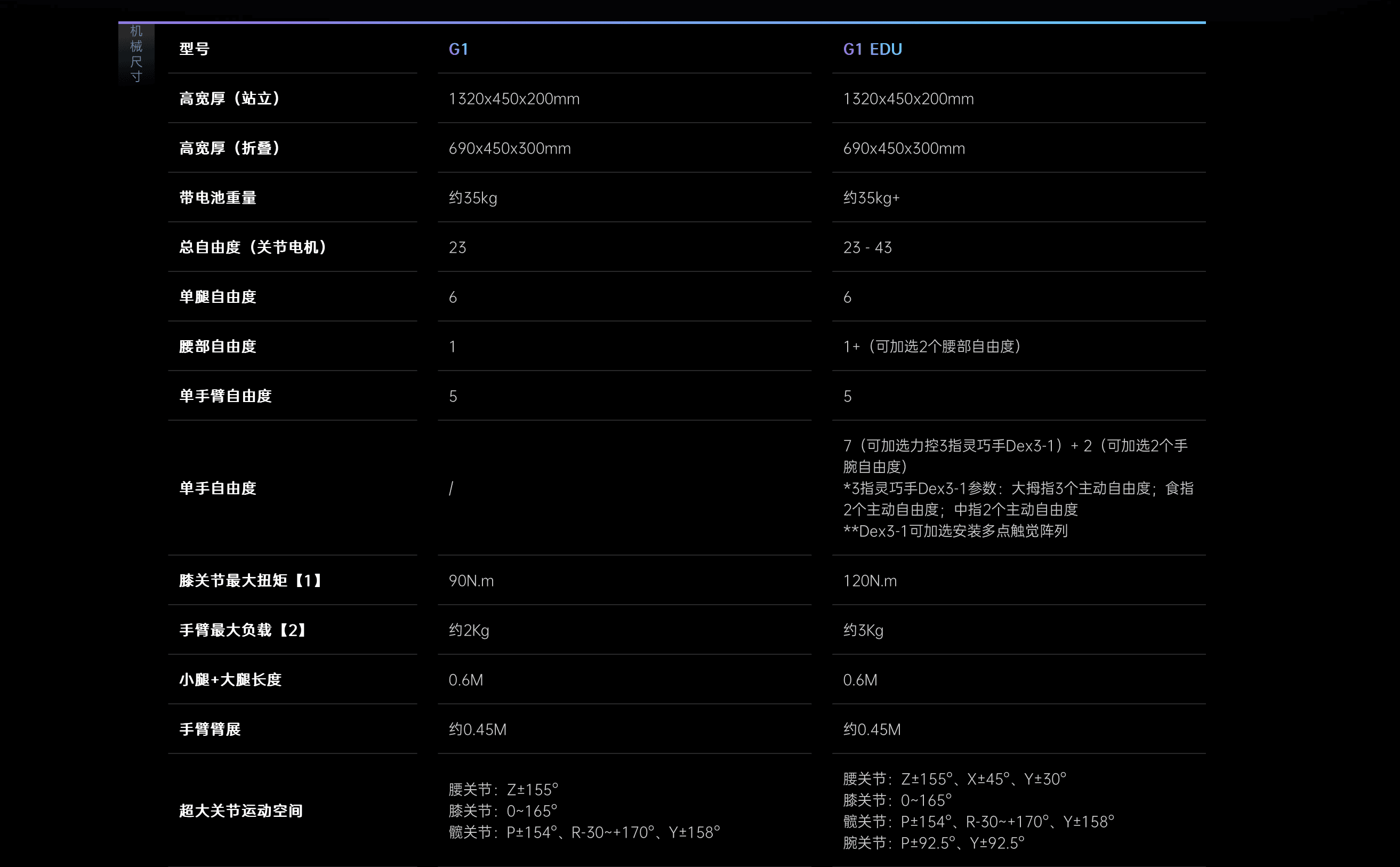Click G1 EDU 腰关节 Z±155°、X±45° line
This screenshot has height=867, width=1400.
[954, 778]
